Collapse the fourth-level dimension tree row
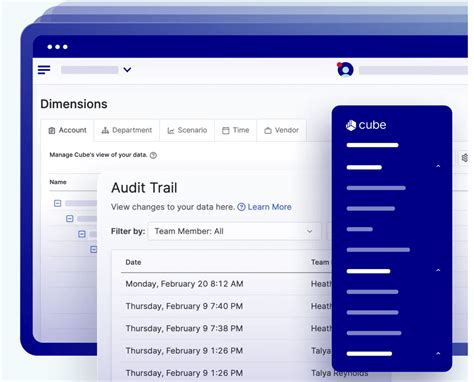The width and height of the screenshot is (474, 382). (x=94, y=249)
